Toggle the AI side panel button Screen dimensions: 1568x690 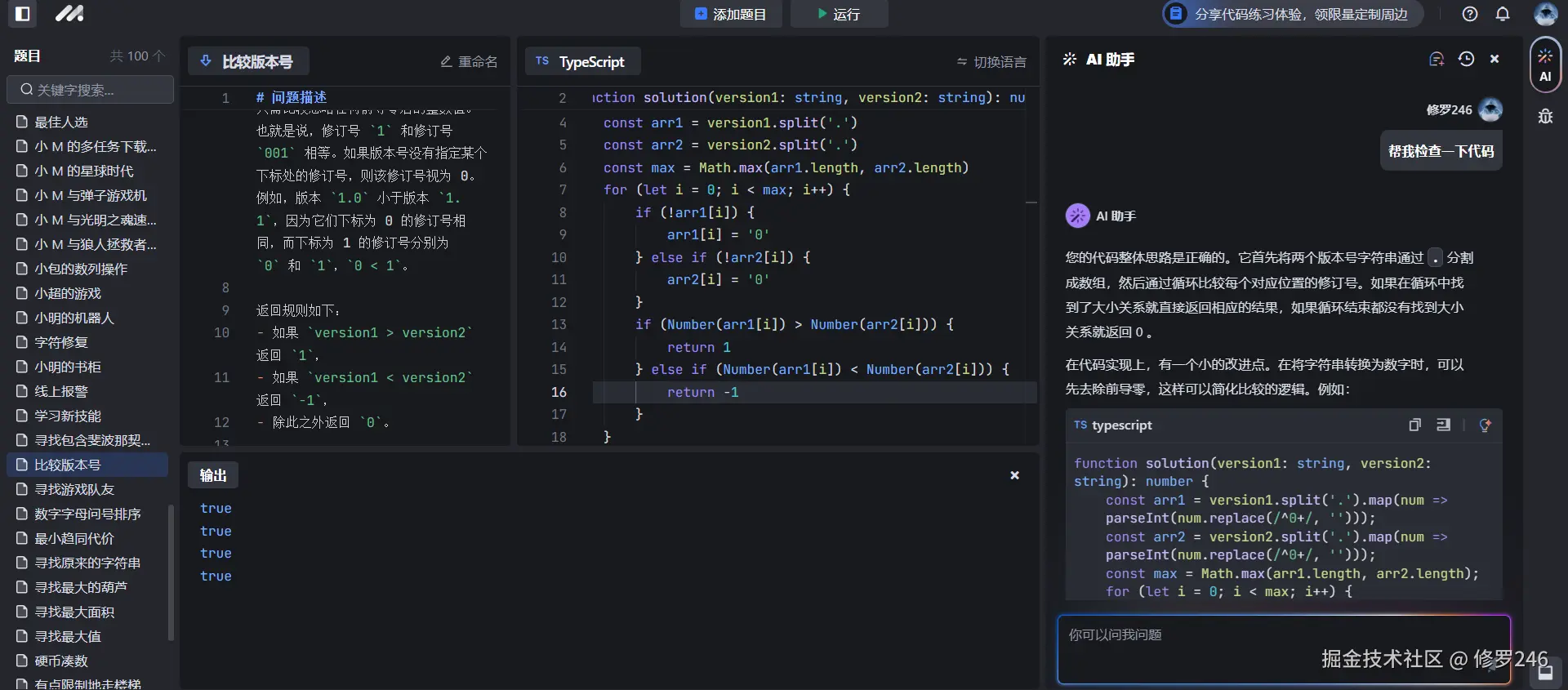1545,65
